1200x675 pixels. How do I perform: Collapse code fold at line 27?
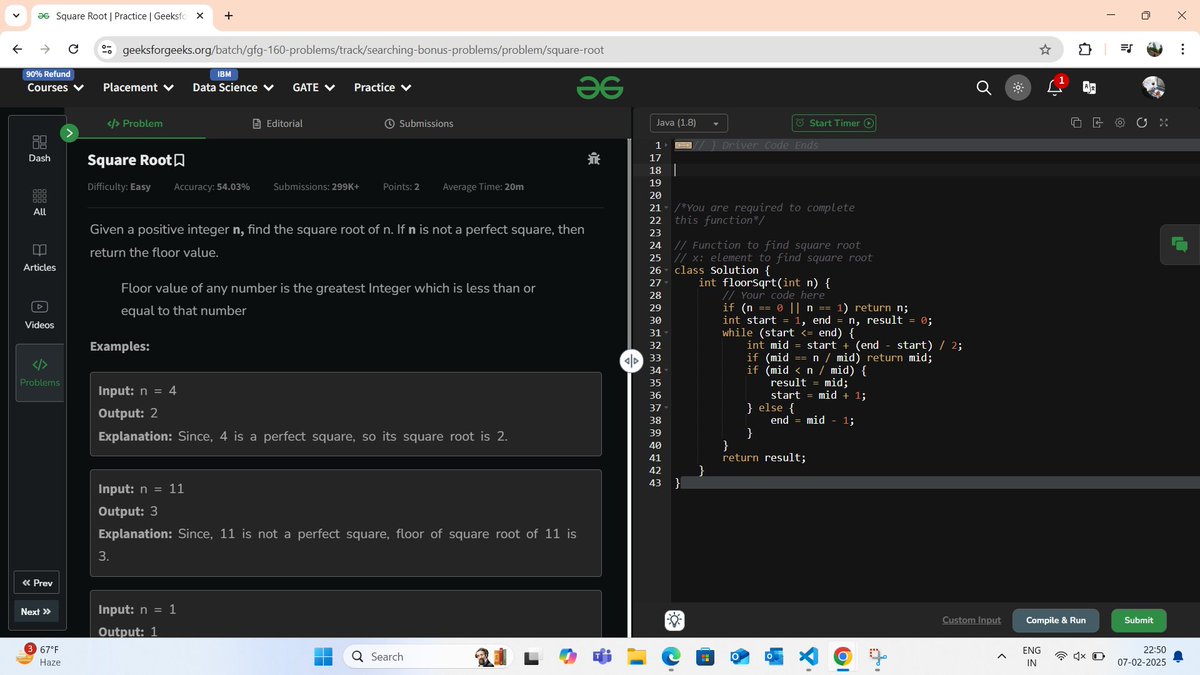pyautogui.click(x=667, y=283)
